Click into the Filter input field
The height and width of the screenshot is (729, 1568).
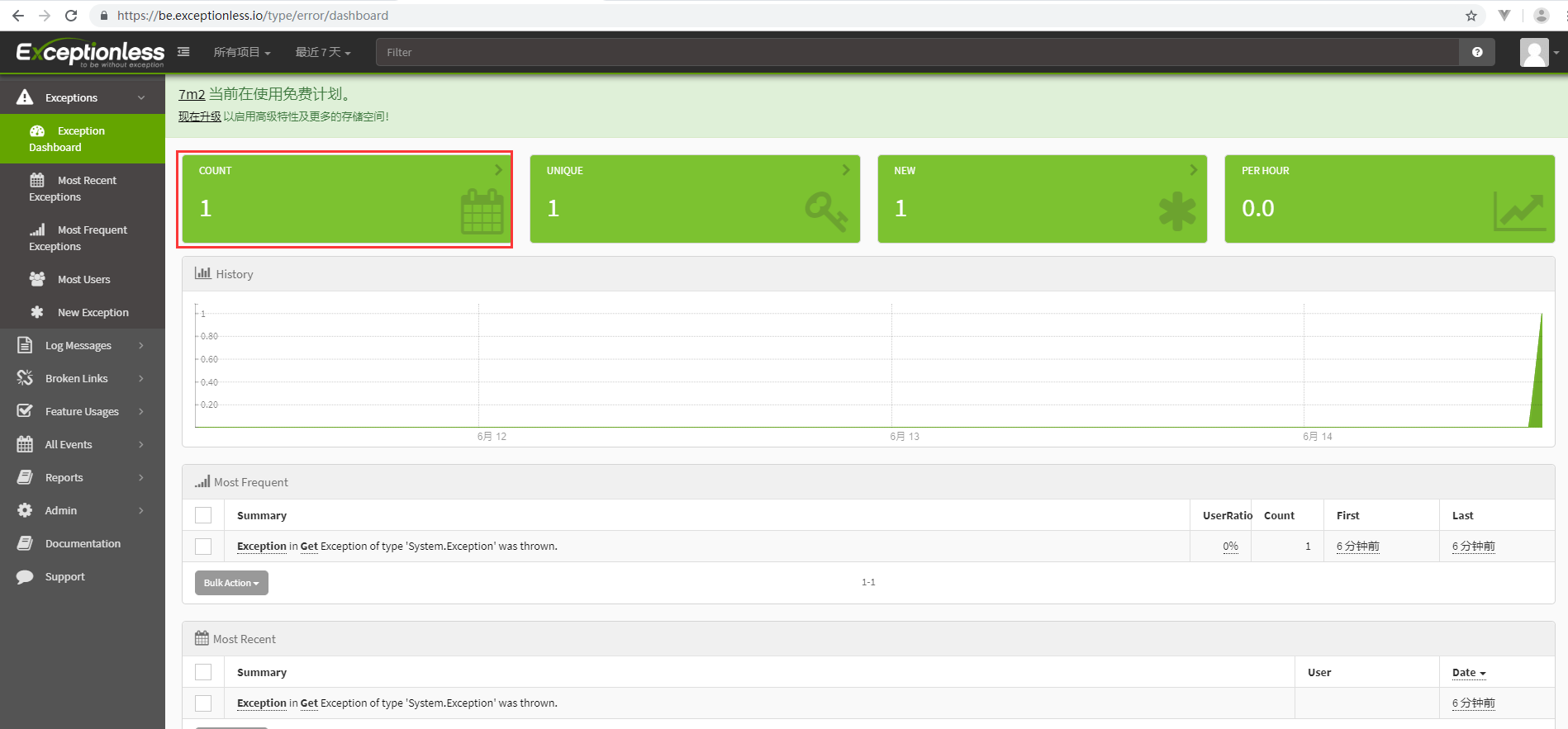tap(917, 52)
